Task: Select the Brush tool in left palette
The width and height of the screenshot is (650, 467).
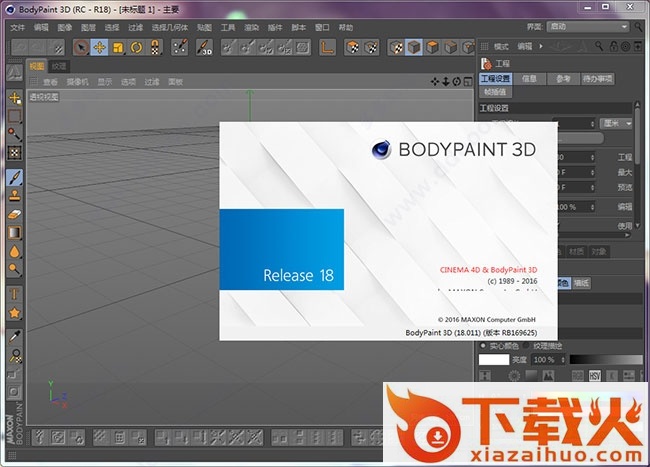Action: 15,177
